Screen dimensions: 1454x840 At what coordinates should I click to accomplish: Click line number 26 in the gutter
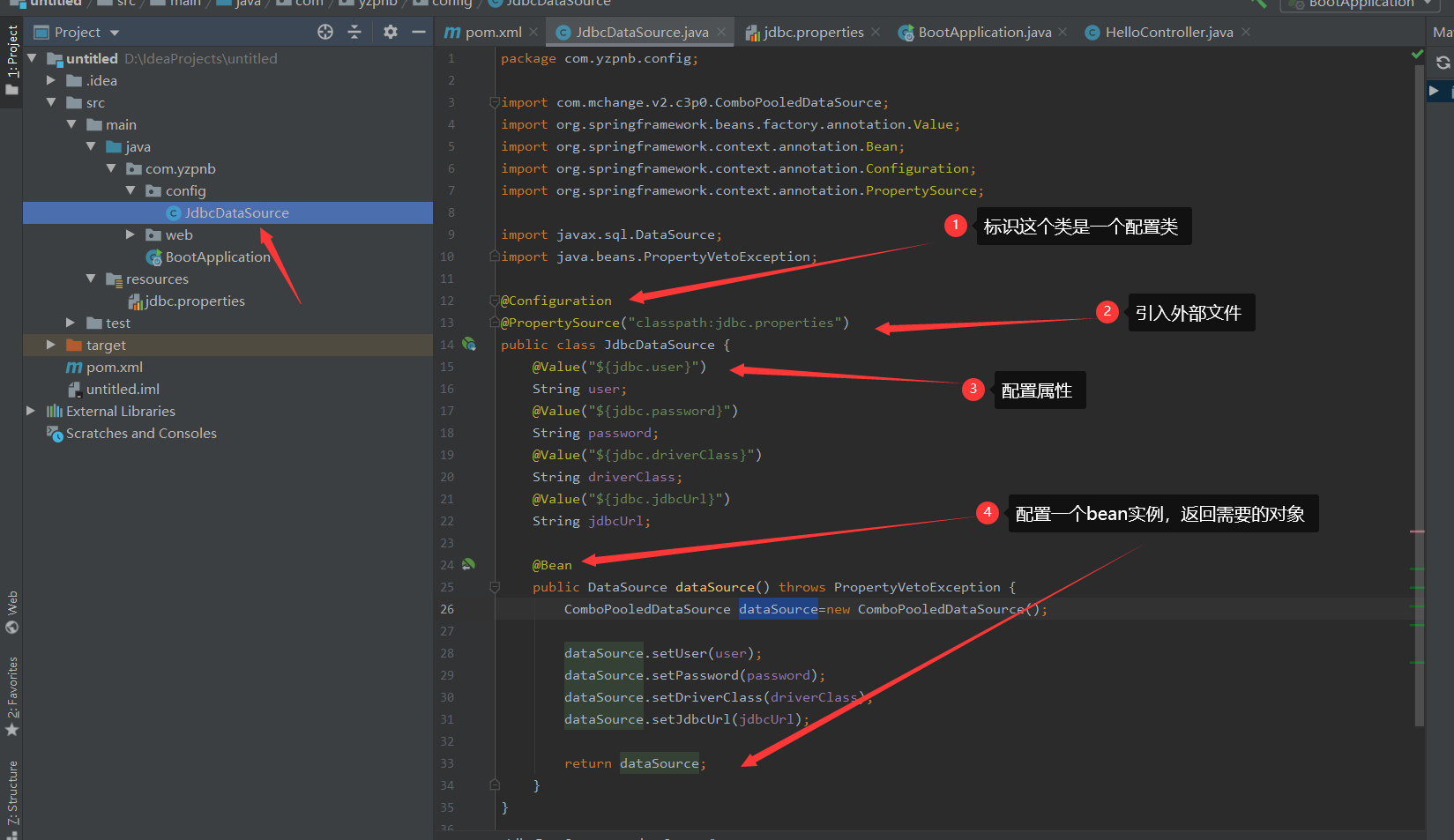pyautogui.click(x=447, y=609)
